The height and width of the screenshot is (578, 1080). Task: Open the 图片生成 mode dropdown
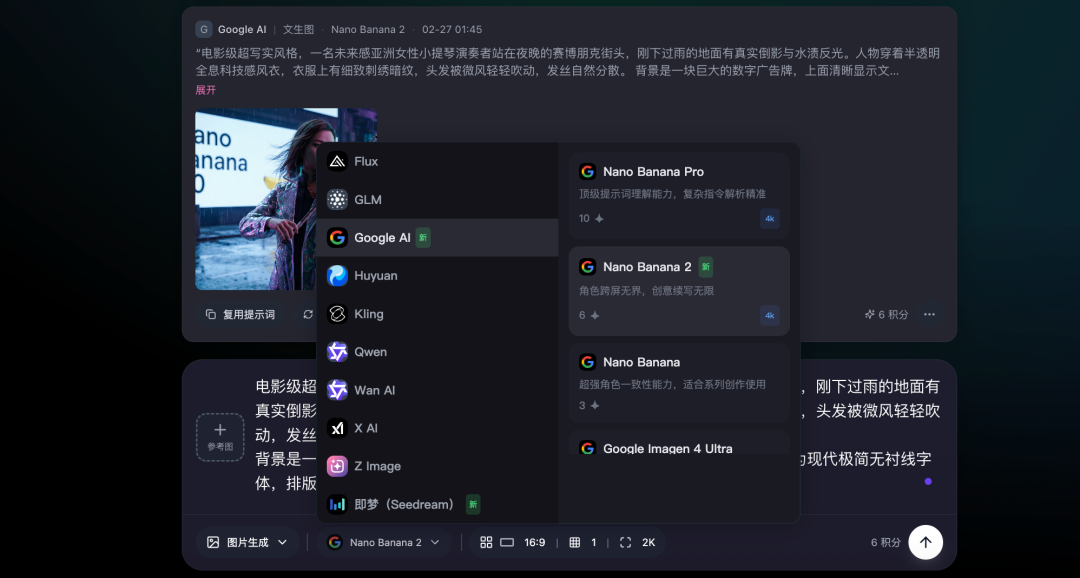(x=247, y=542)
